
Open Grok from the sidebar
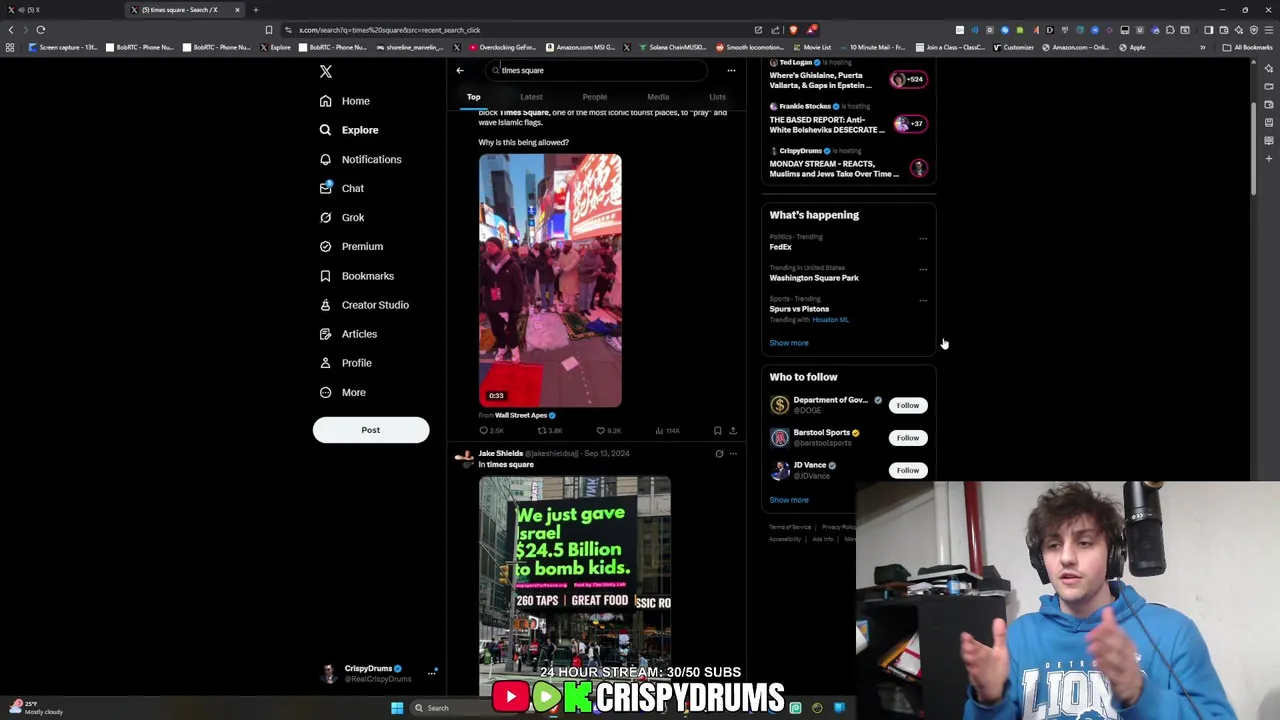342,217
